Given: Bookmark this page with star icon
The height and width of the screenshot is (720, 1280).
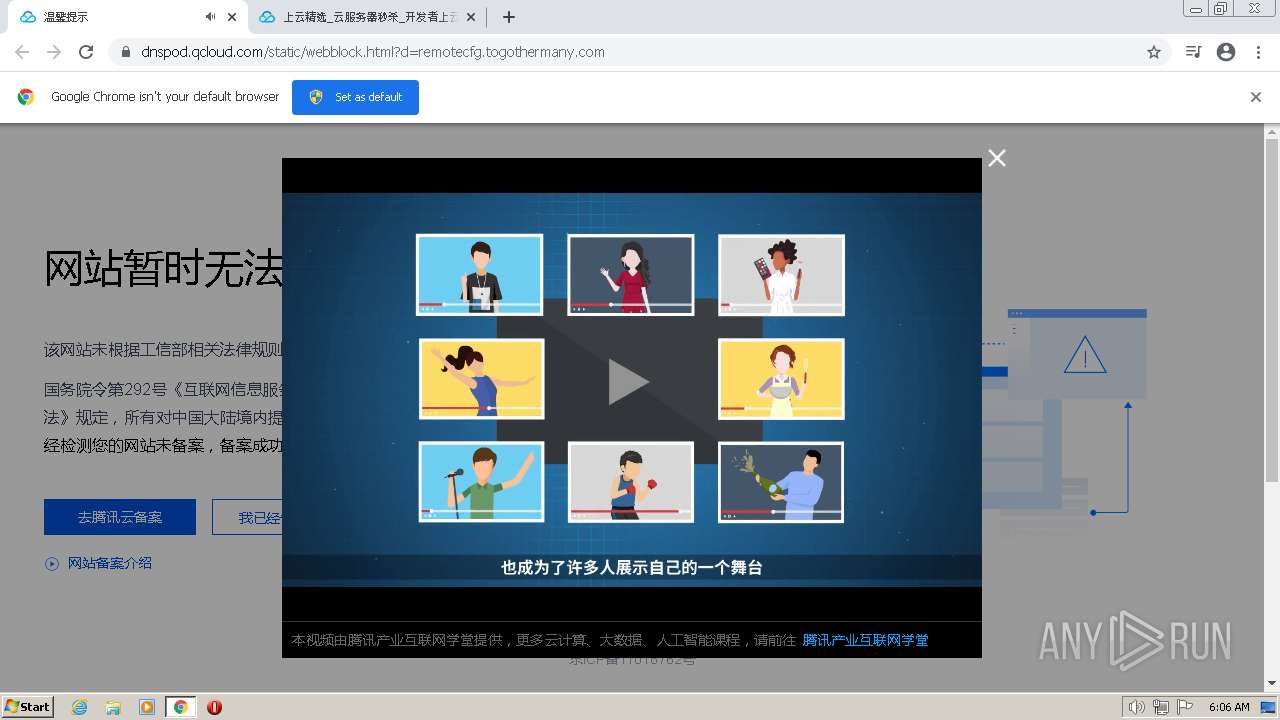Looking at the screenshot, I should 1154,52.
